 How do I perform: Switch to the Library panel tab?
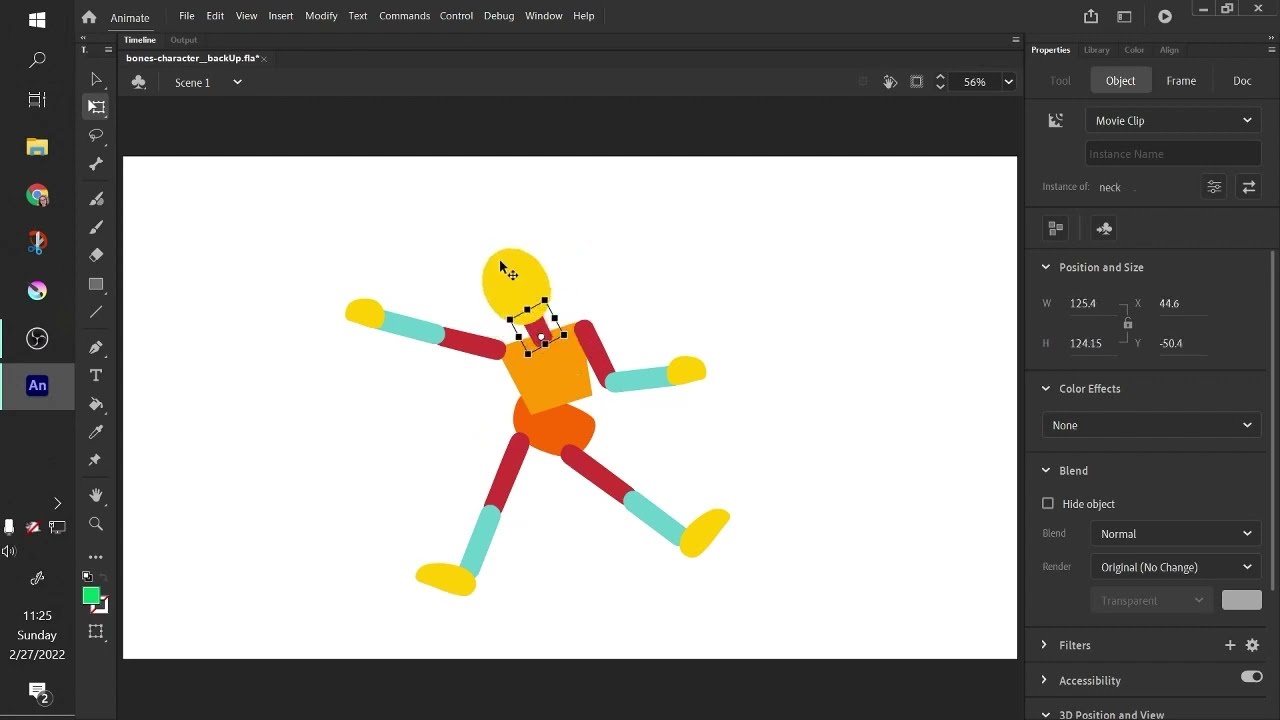point(1097,50)
